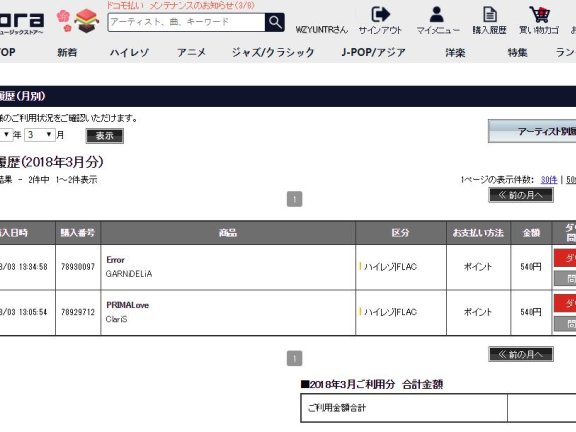
Task: Open the ハイレゾ navigation tab
Action: (129, 53)
